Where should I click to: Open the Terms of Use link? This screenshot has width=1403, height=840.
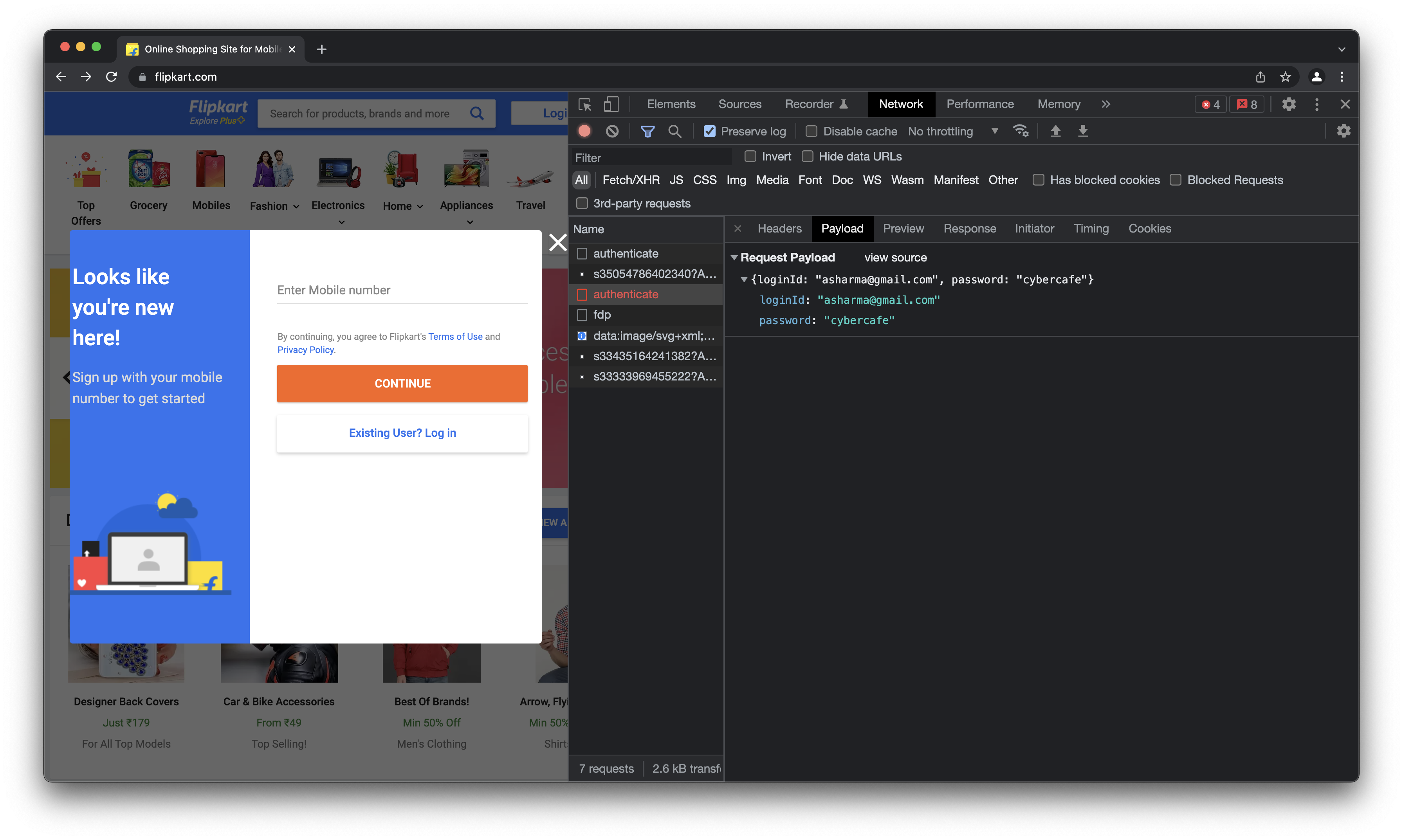[x=455, y=336]
